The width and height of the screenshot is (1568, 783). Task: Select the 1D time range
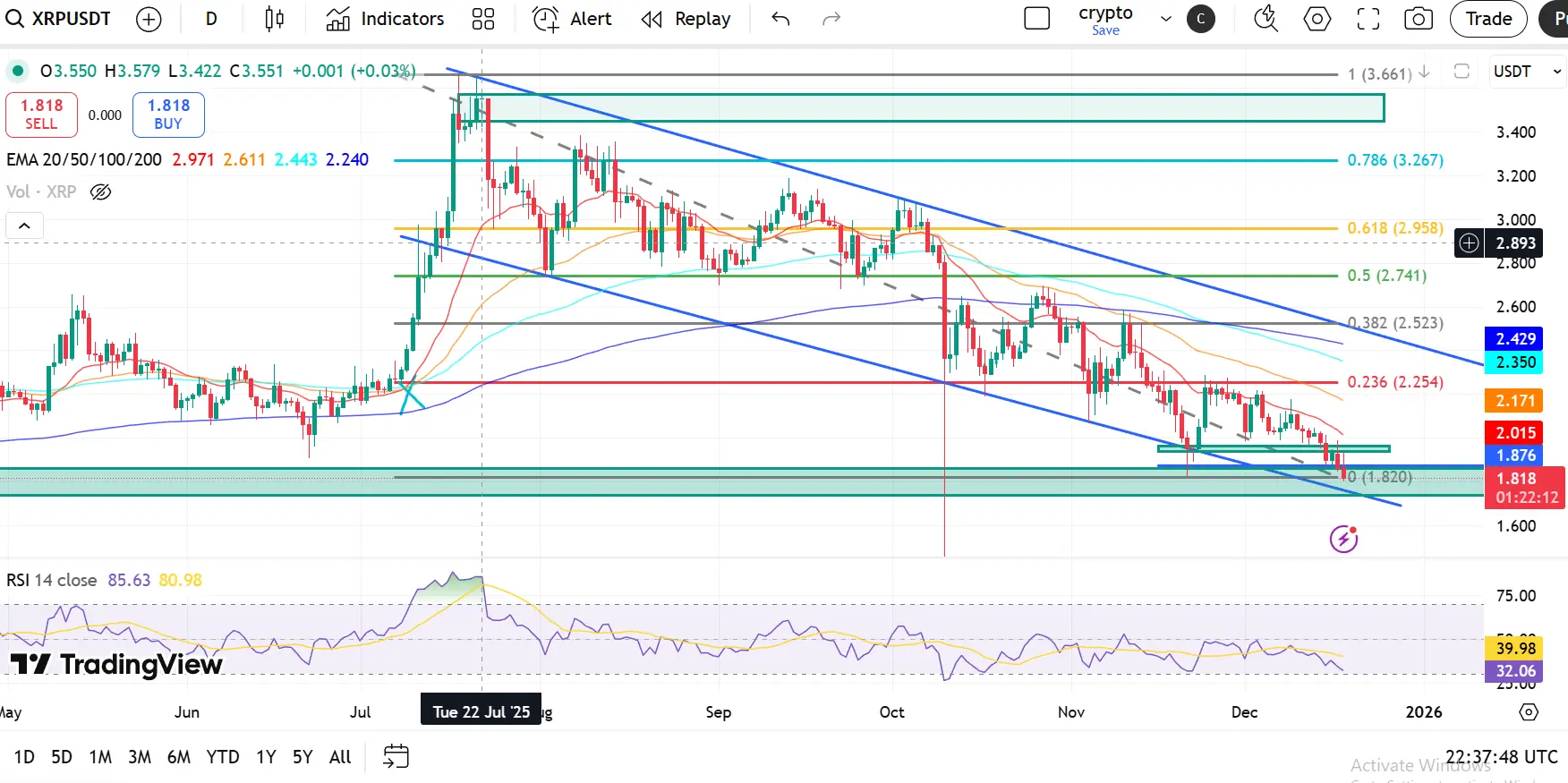click(24, 757)
